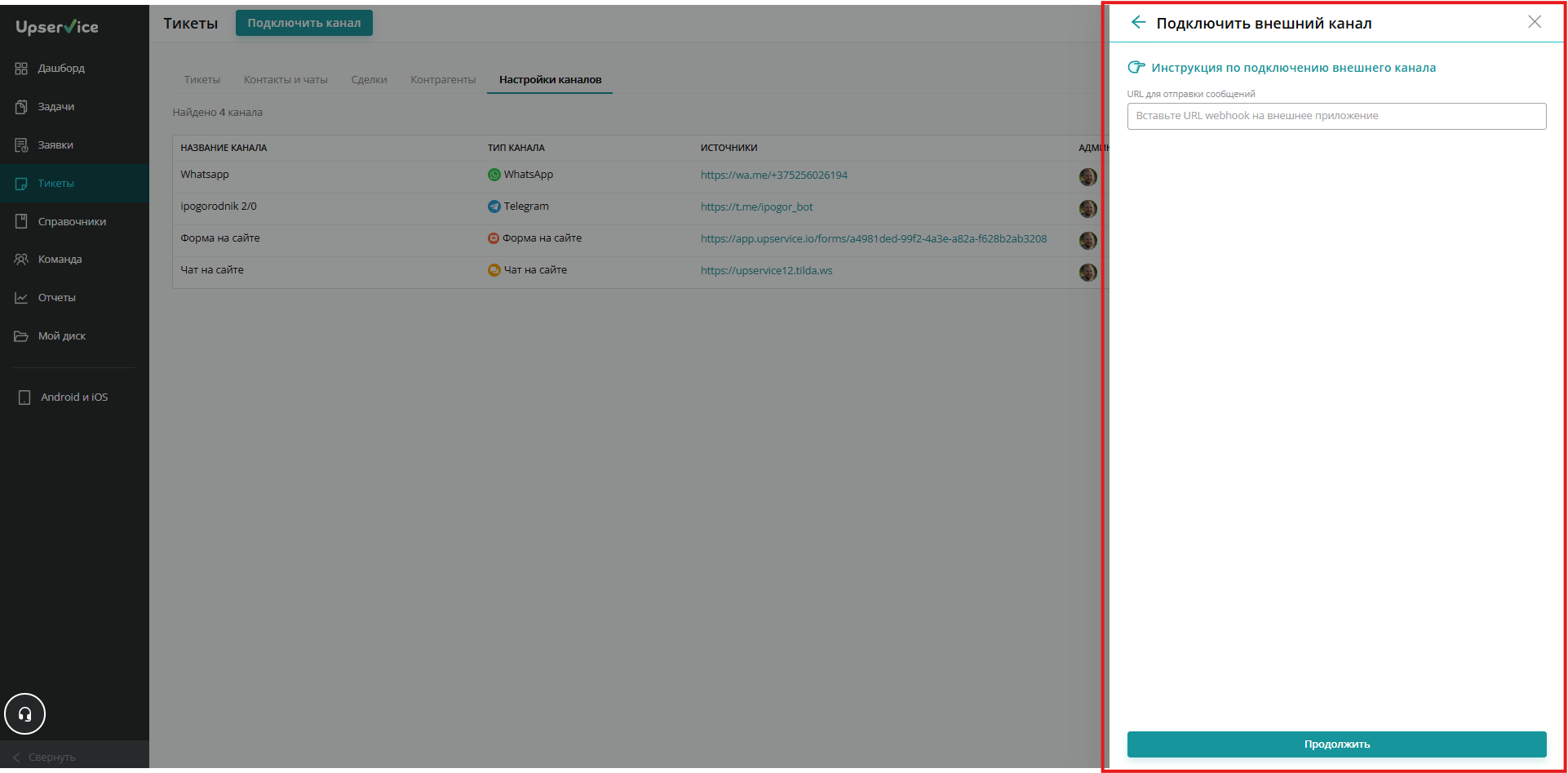
Task: Open the Whatsapp channel row name
Action: click(205, 175)
